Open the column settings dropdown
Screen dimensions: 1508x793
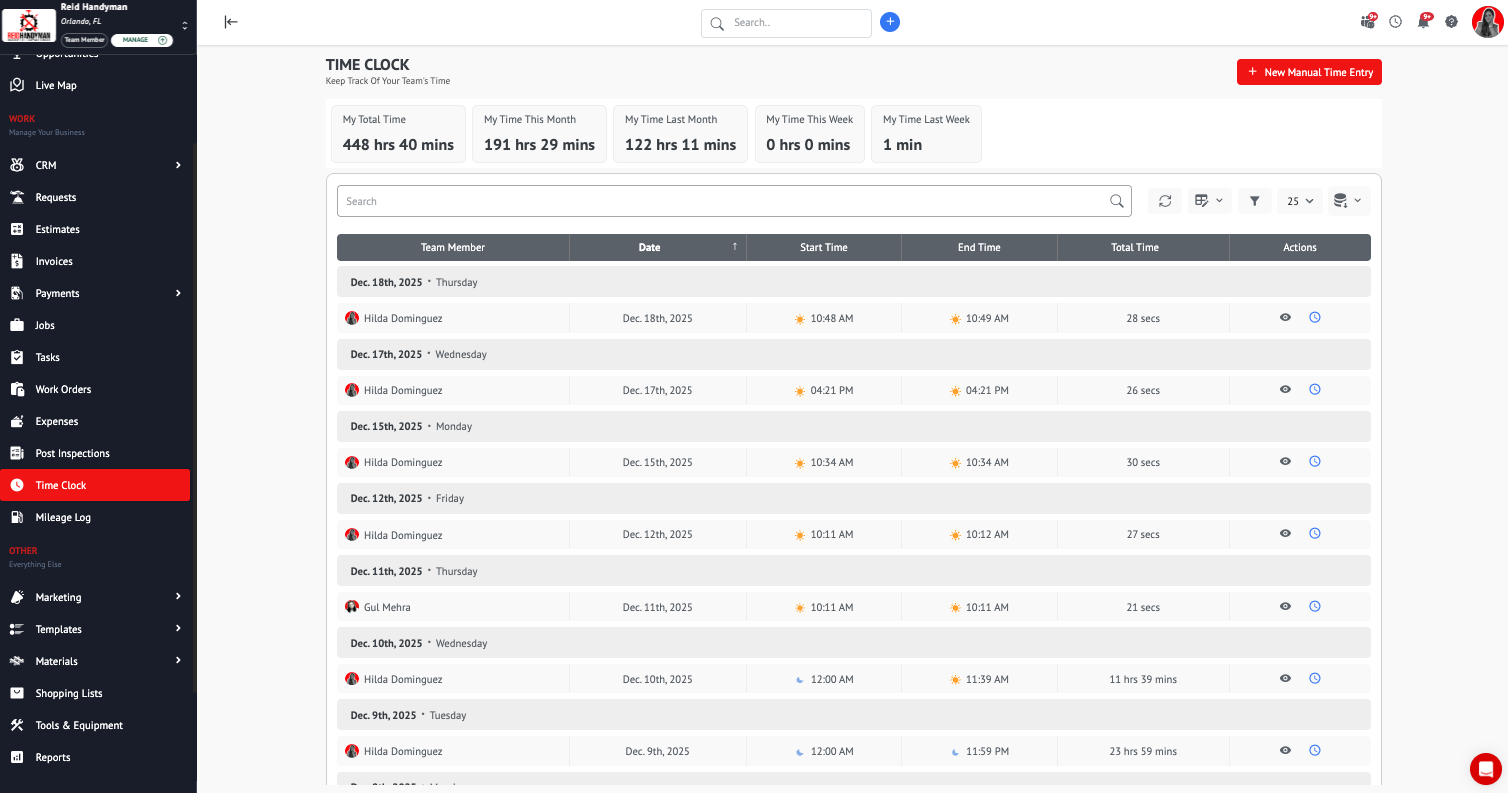click(x=1208, y=201)
